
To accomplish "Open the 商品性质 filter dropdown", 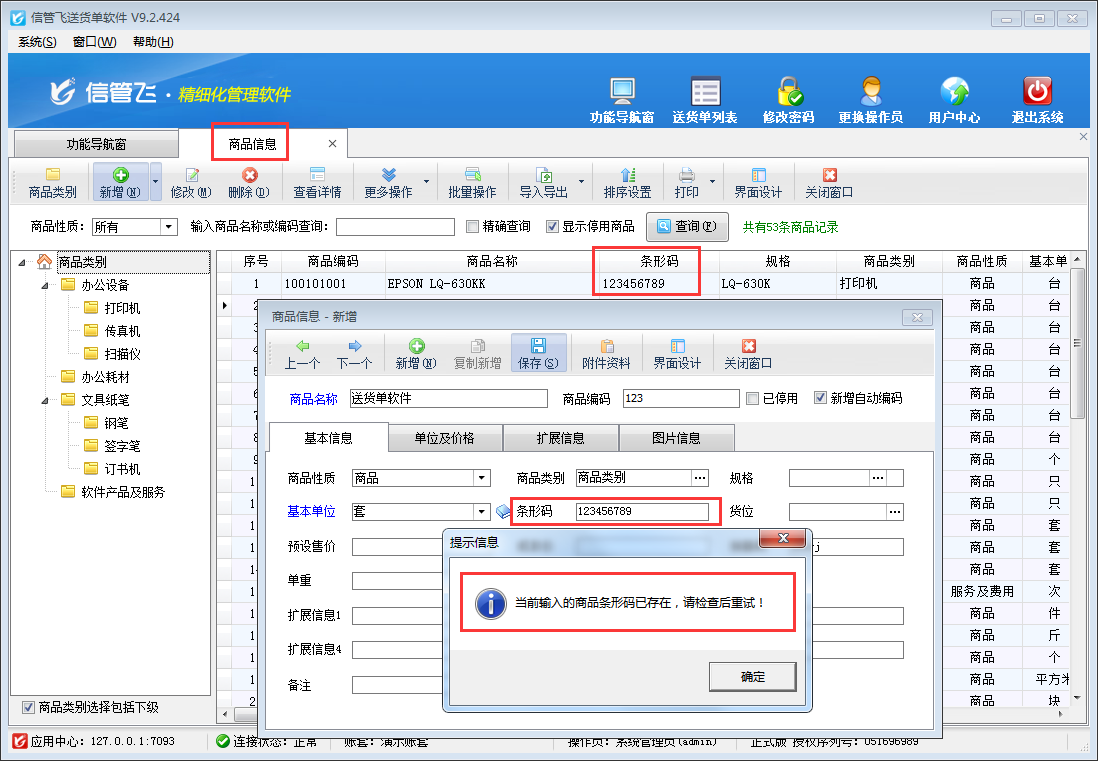I will 168,227.
